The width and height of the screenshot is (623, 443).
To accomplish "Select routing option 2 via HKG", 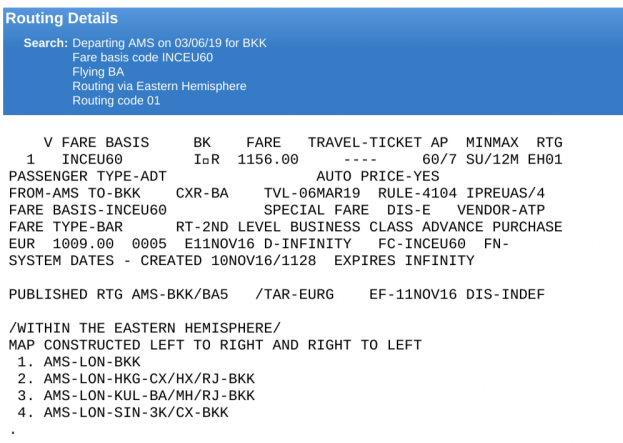I will tap(136, 379).
